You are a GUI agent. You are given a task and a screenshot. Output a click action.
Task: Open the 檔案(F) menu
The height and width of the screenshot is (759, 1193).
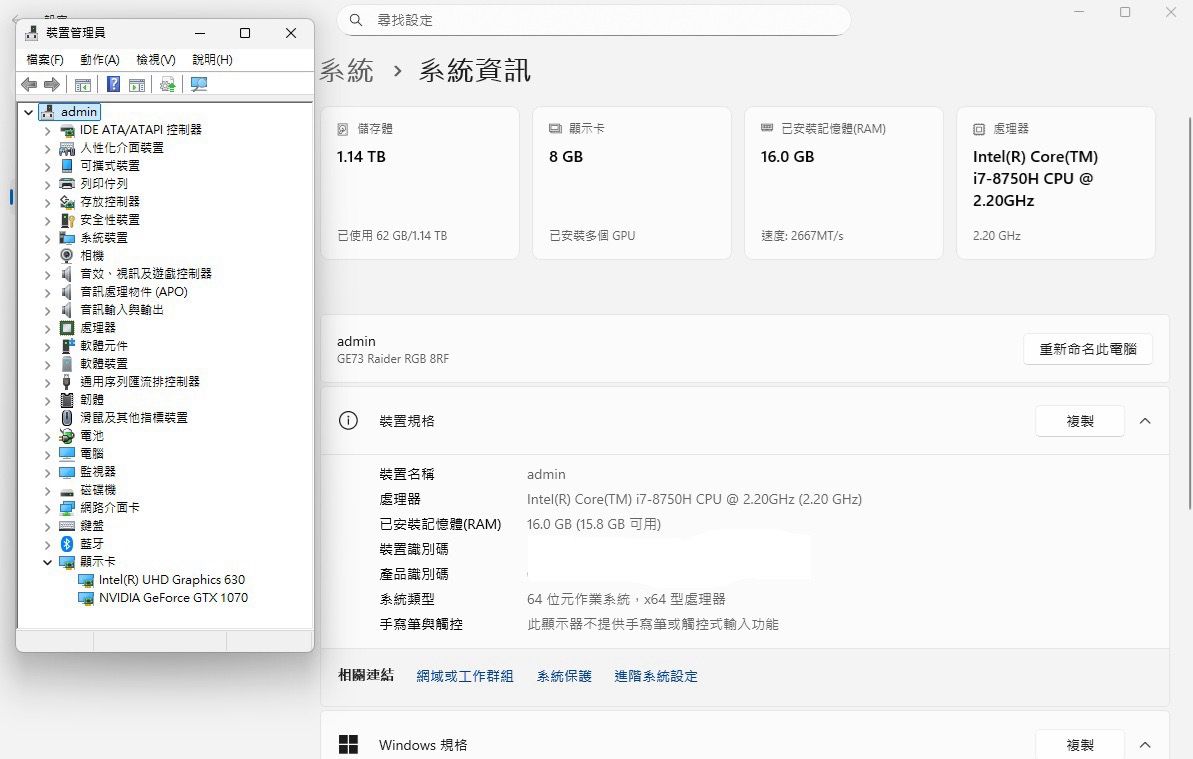[45, 60]
